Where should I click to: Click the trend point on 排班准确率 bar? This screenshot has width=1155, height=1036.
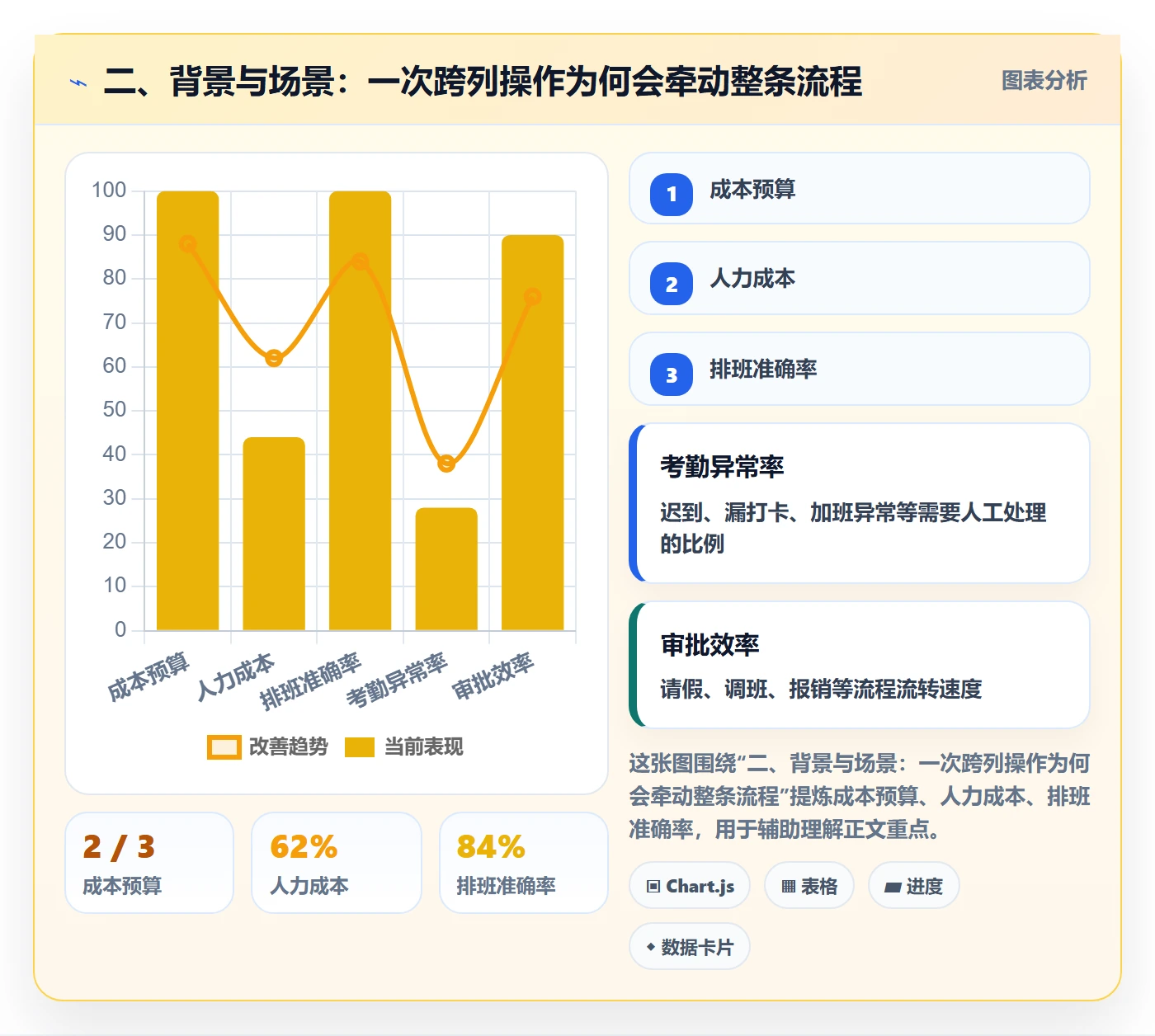click(x=361, y=261)
